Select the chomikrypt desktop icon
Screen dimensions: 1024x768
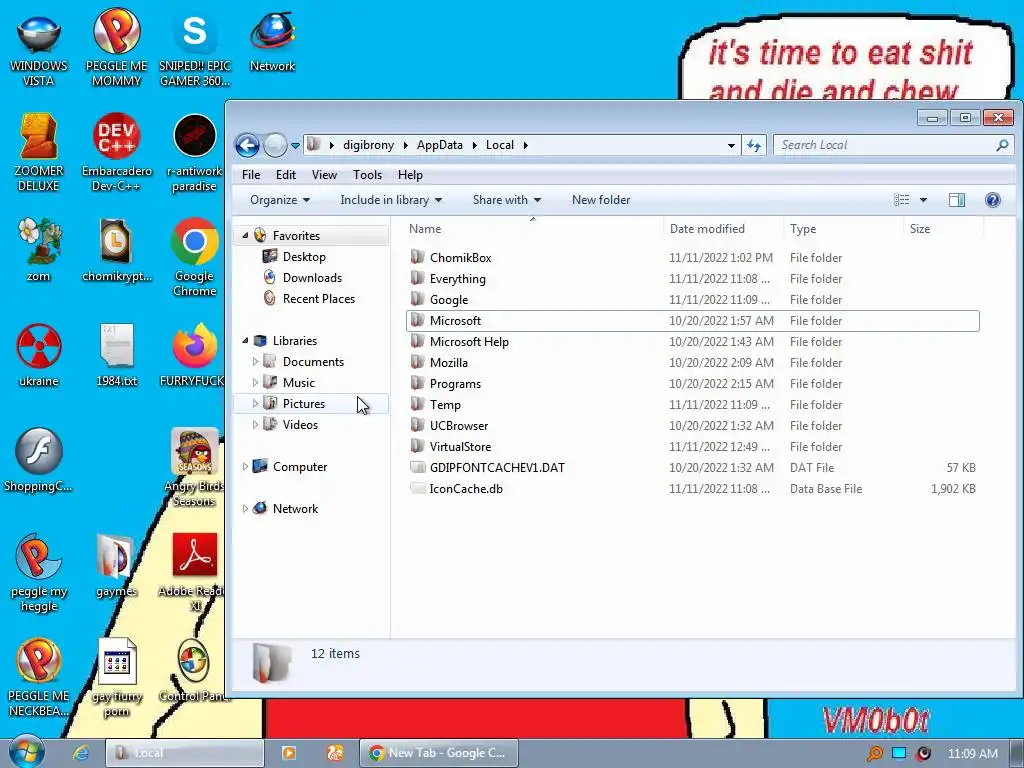point(116,250)
